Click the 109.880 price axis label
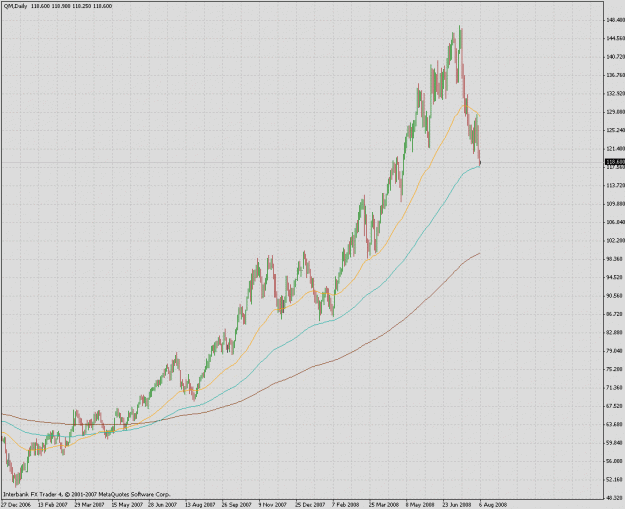This screenshot has width=625, height=509. (x=616, y=204)
